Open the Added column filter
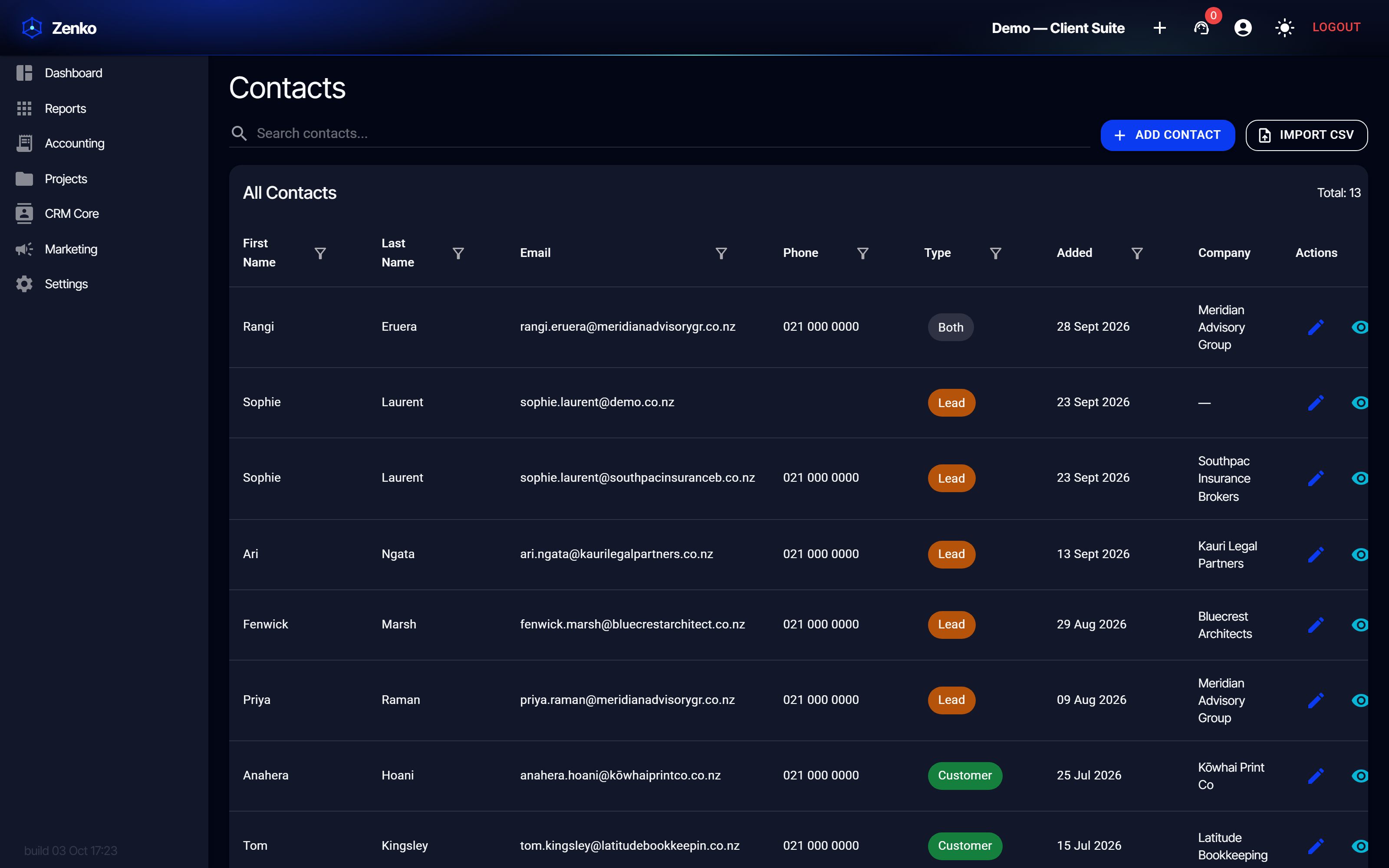 click(1136, 253)
